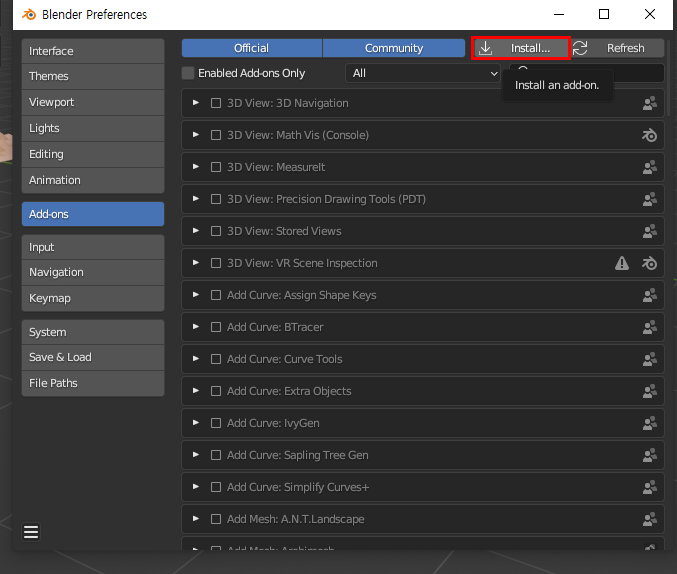Enable the Math Vis (Console) add-on

(216, 135)
